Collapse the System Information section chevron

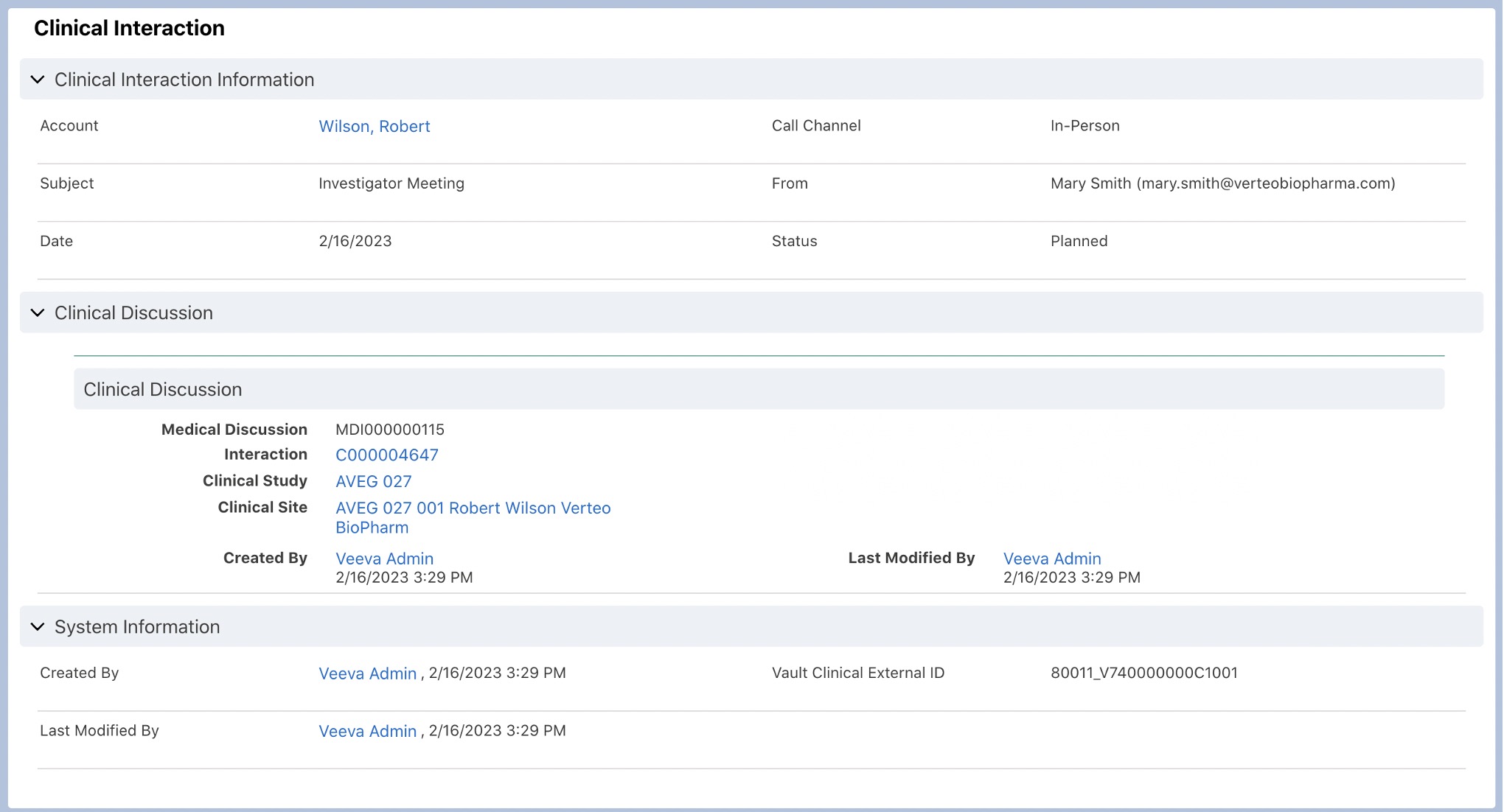[38, 627]
